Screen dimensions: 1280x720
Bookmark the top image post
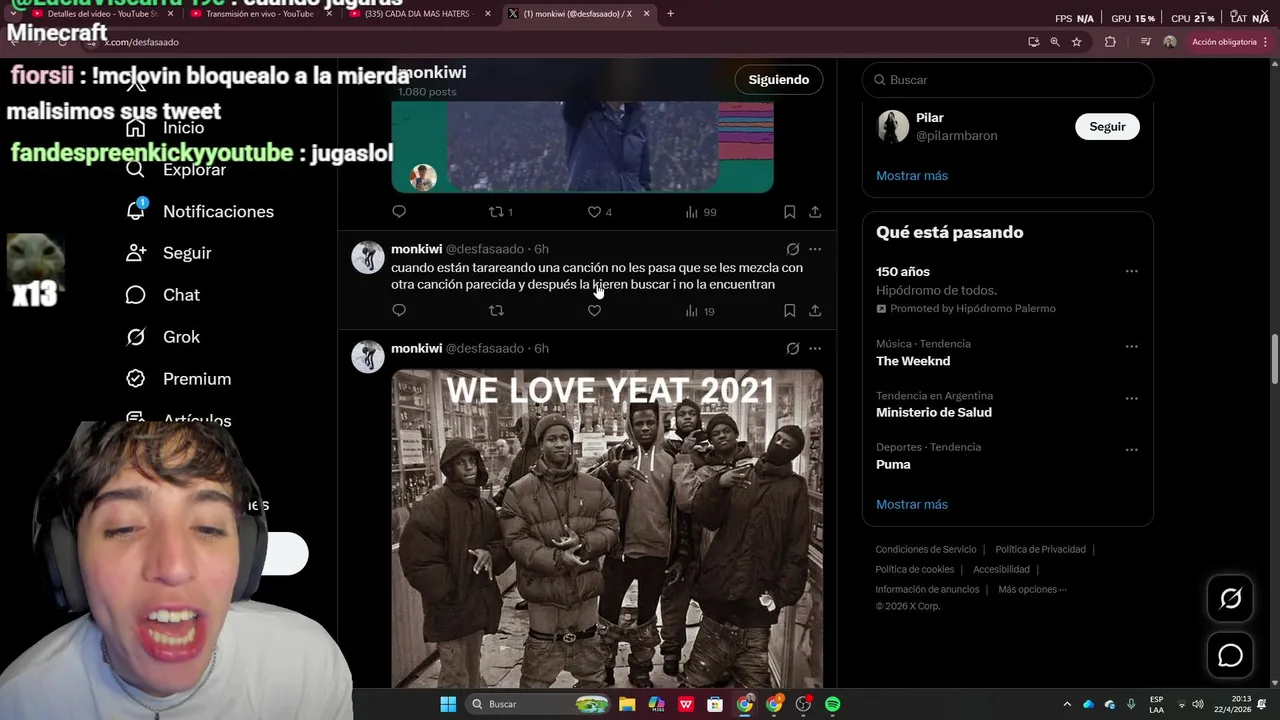click(789, 212)
